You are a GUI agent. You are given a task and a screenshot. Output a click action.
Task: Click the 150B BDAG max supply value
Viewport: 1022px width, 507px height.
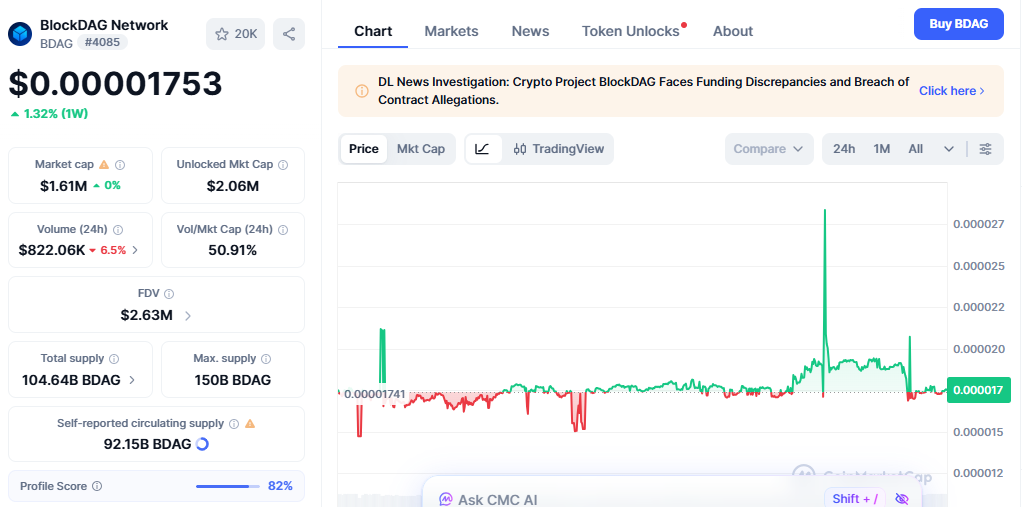coord(233,380)
